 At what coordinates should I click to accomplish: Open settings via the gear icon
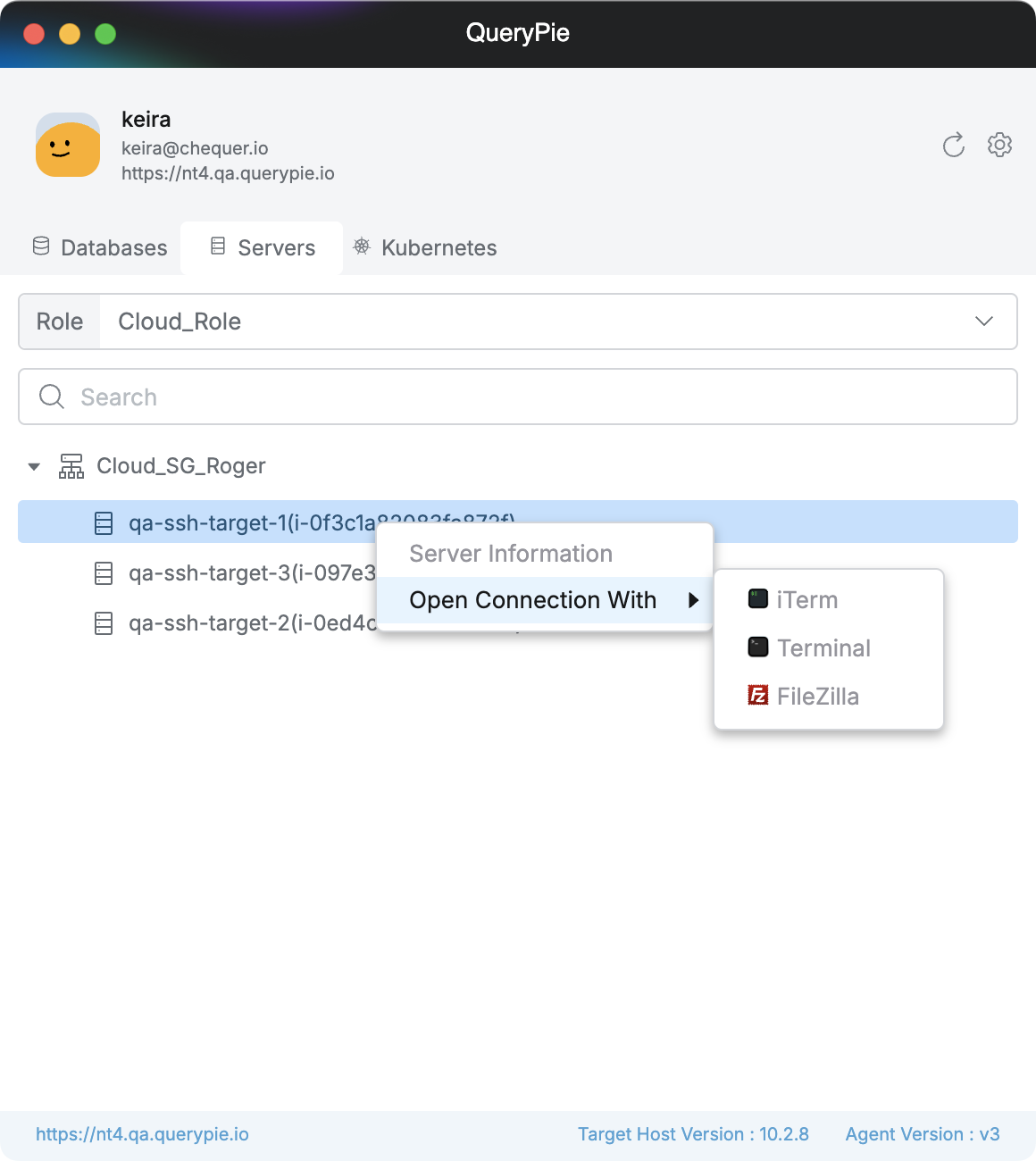(x=999, y=145)
